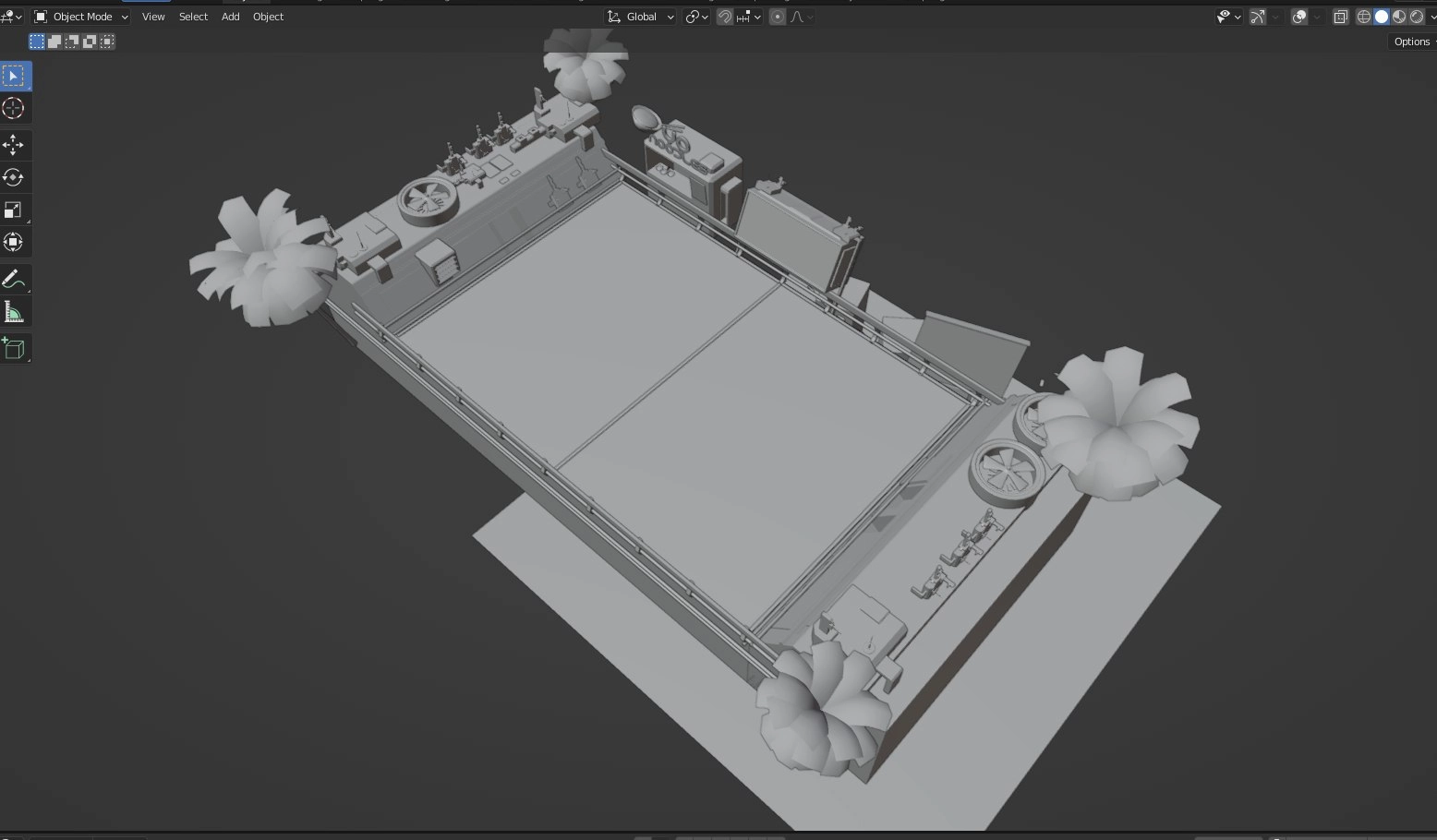Viewport: 1437px width, 840px height.
Task: Activate the Annotate pencil tool
Action: (x=14, y=280)
